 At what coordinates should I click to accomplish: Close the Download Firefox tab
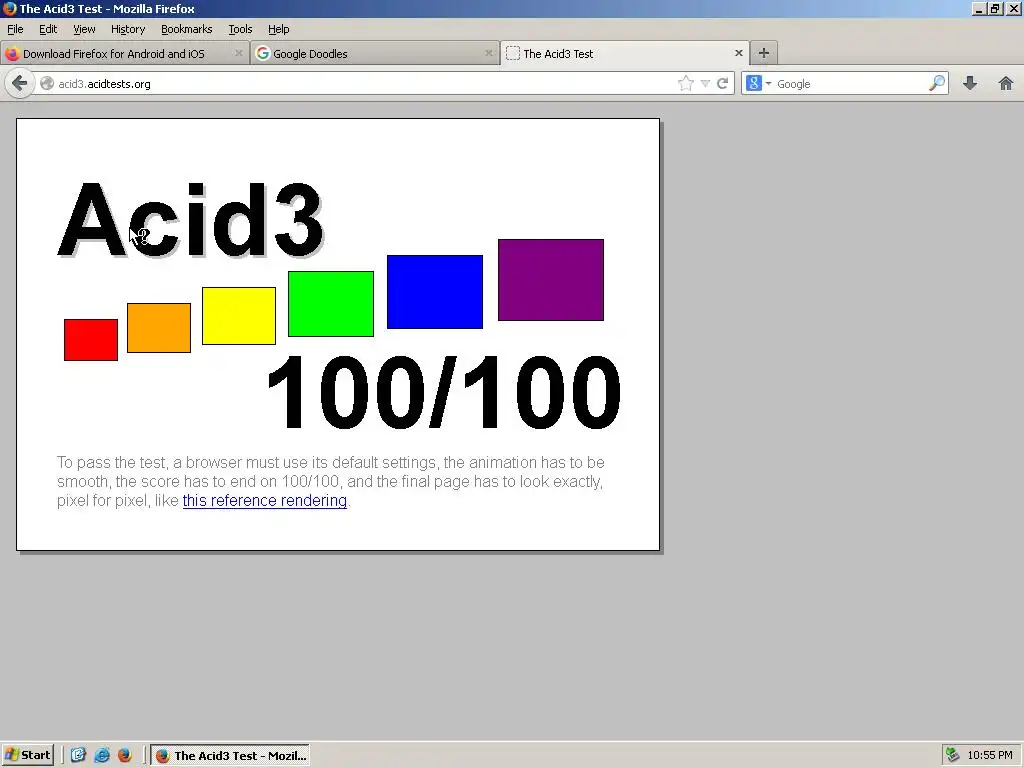(x=238, y=54)
